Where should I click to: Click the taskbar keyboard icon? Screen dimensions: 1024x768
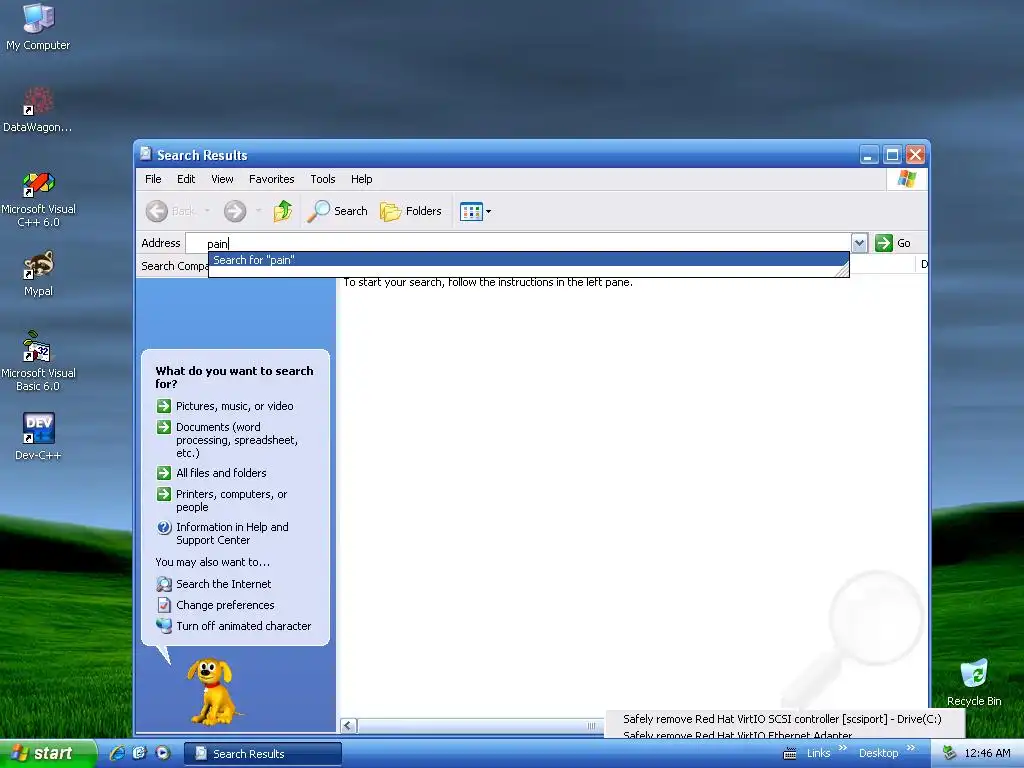[790, 754]
